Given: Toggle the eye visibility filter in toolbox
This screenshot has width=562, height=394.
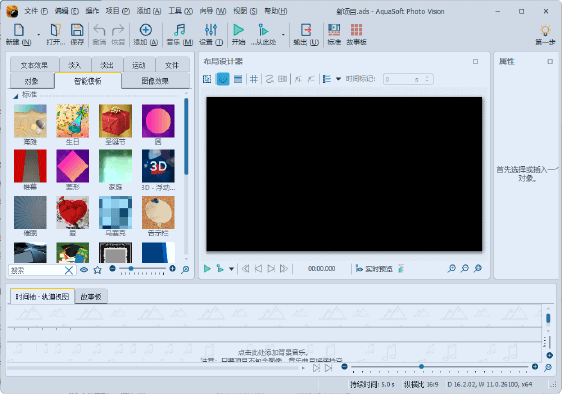Looking at the screenshot, I should [x=84, y=270].
